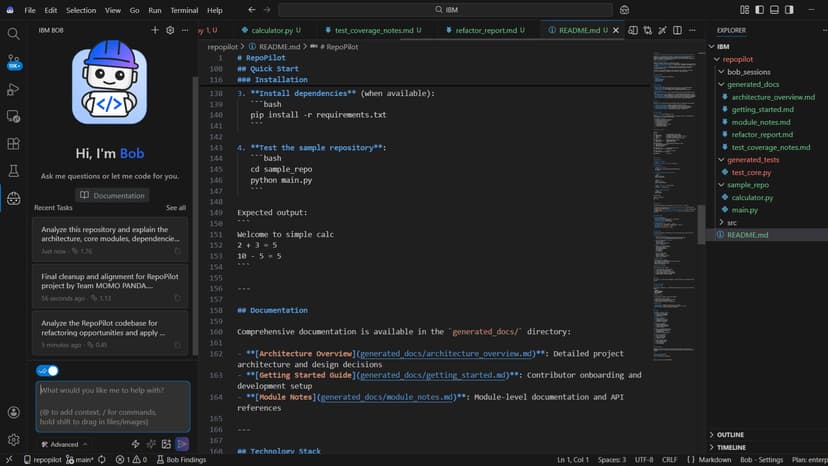
Task: Open remote window icon in status bar
Action: pos(9,460)
